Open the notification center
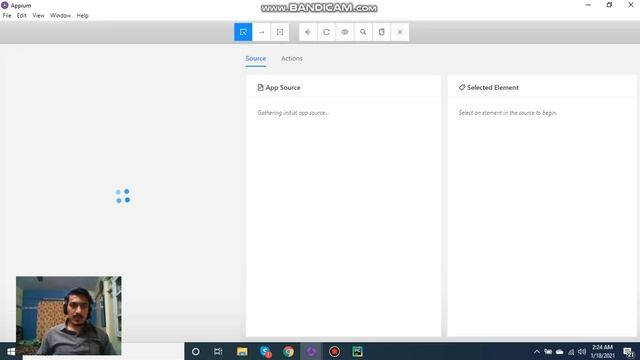 [x=628, y=351]
